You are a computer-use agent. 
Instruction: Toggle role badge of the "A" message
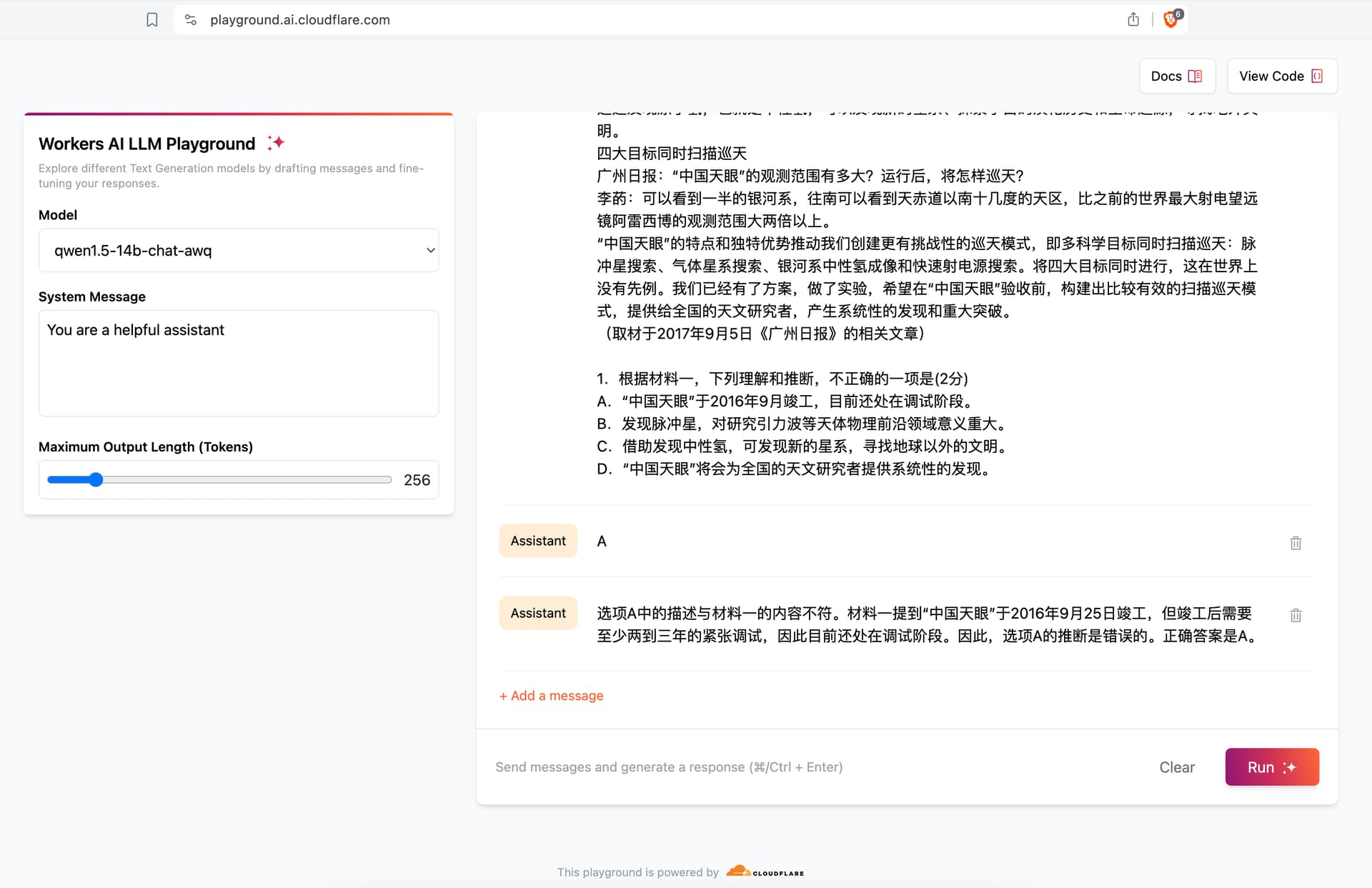click(537, 541)
